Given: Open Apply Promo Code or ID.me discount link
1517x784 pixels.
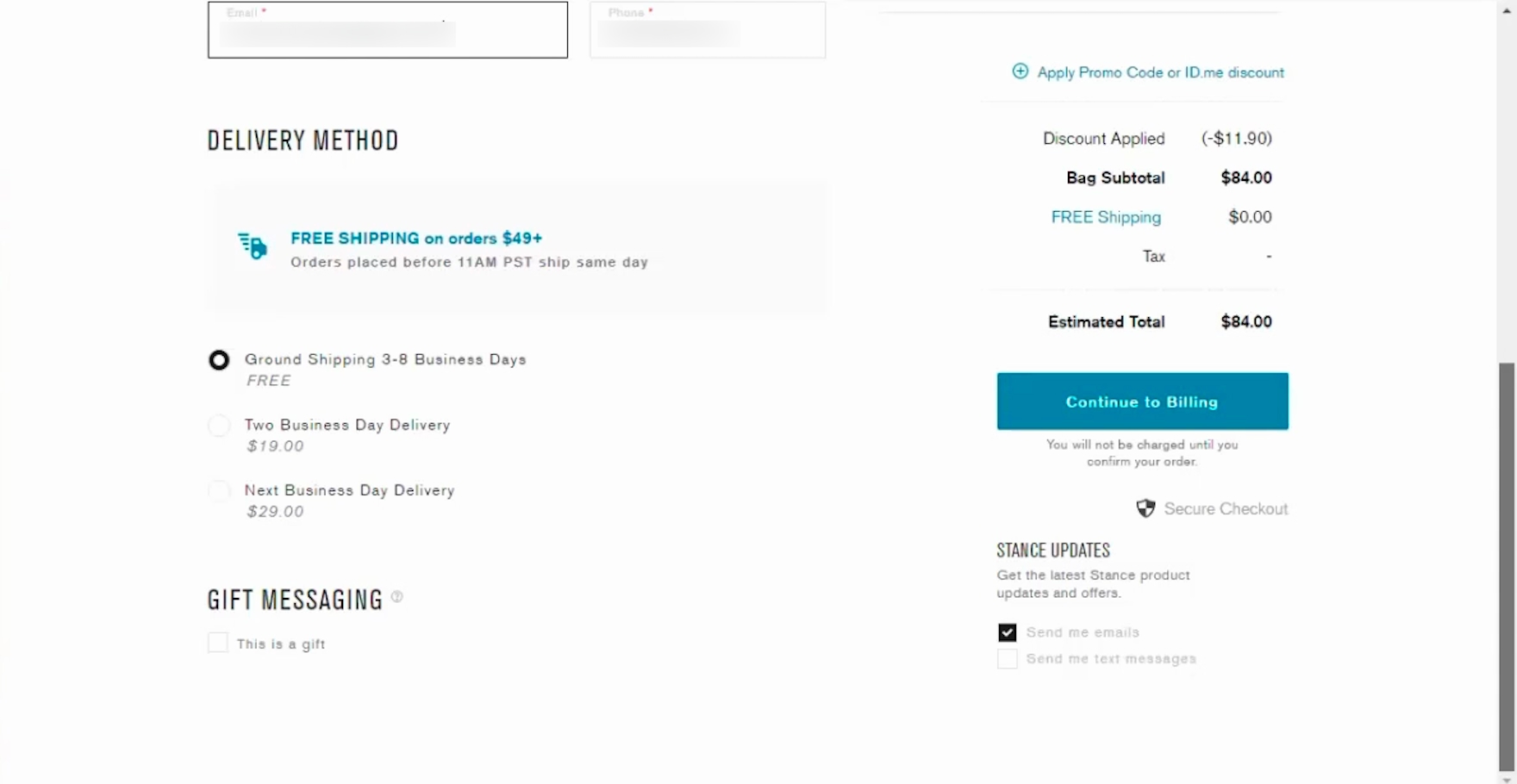Looking at the screenshot, I should click(1159, 72).
